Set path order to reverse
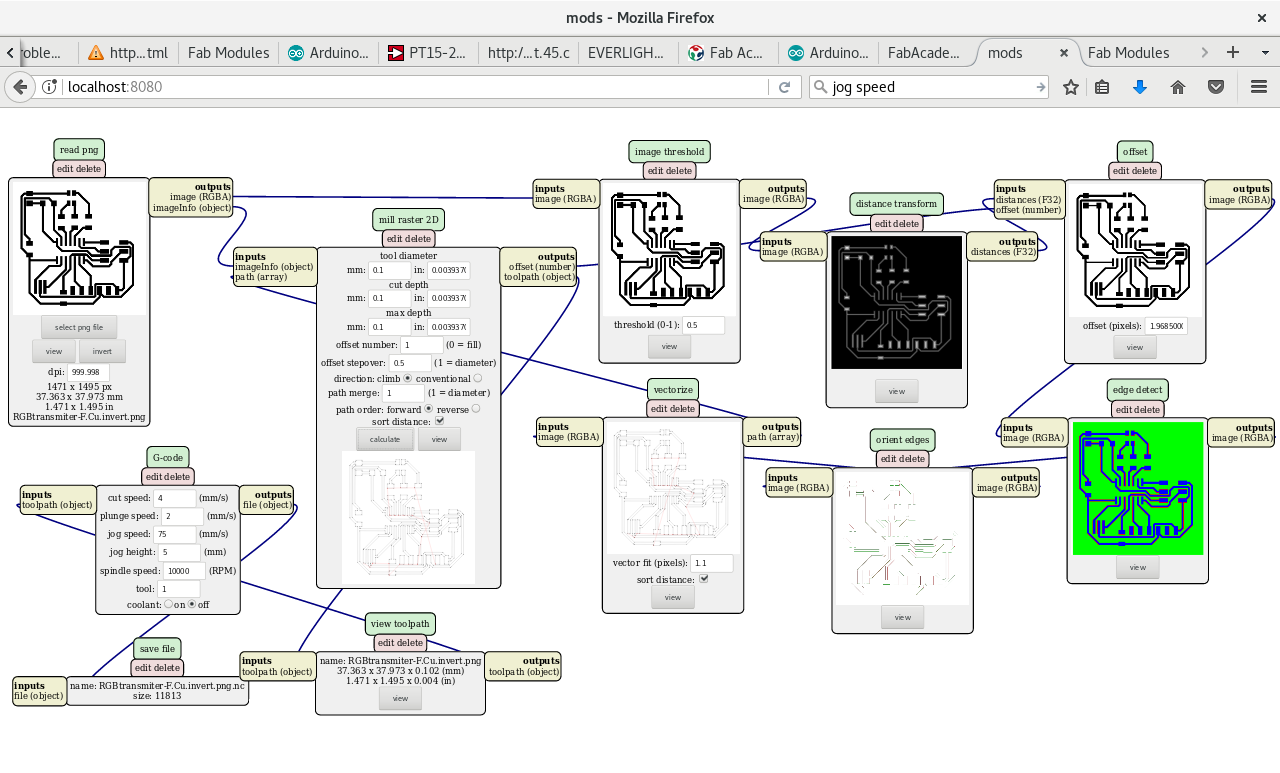Viewport: 1280px width, 773px height. (x=475, y=408)
